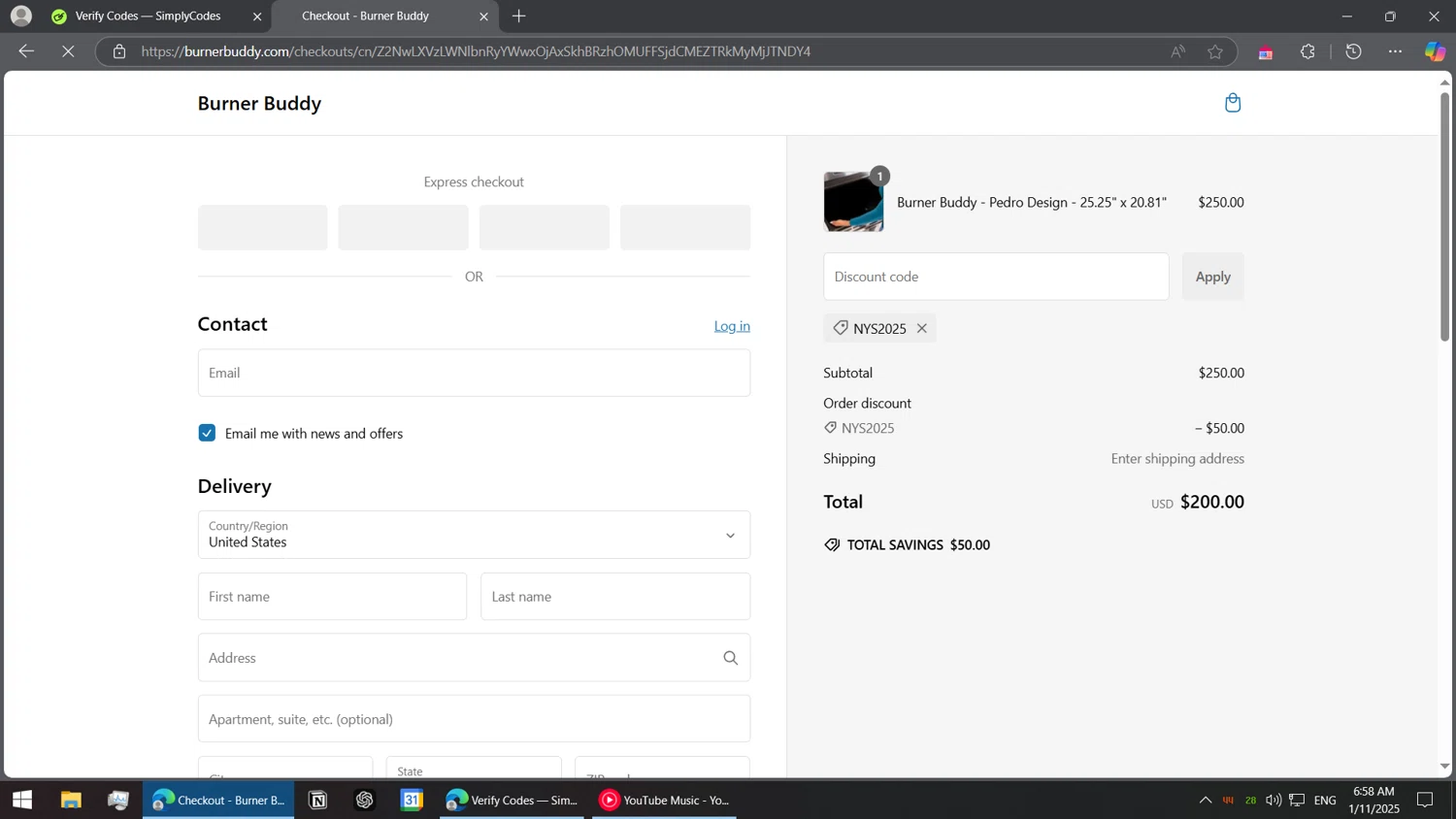Focus the Apartment, suite optional field
This screenshot has height=819, width=1456.
pos(474,719)
